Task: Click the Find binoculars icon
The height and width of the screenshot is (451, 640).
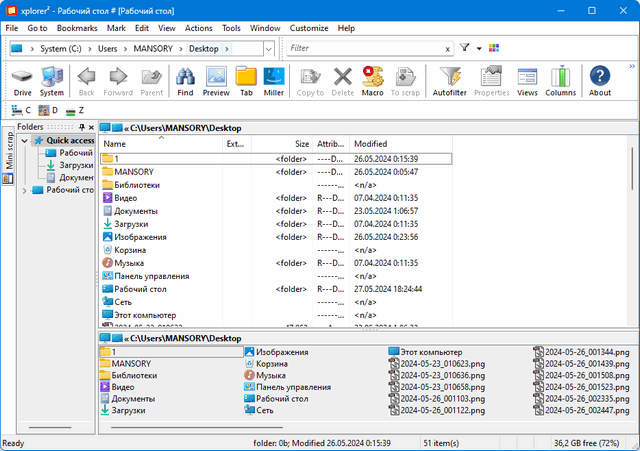Action: [185, 80]
